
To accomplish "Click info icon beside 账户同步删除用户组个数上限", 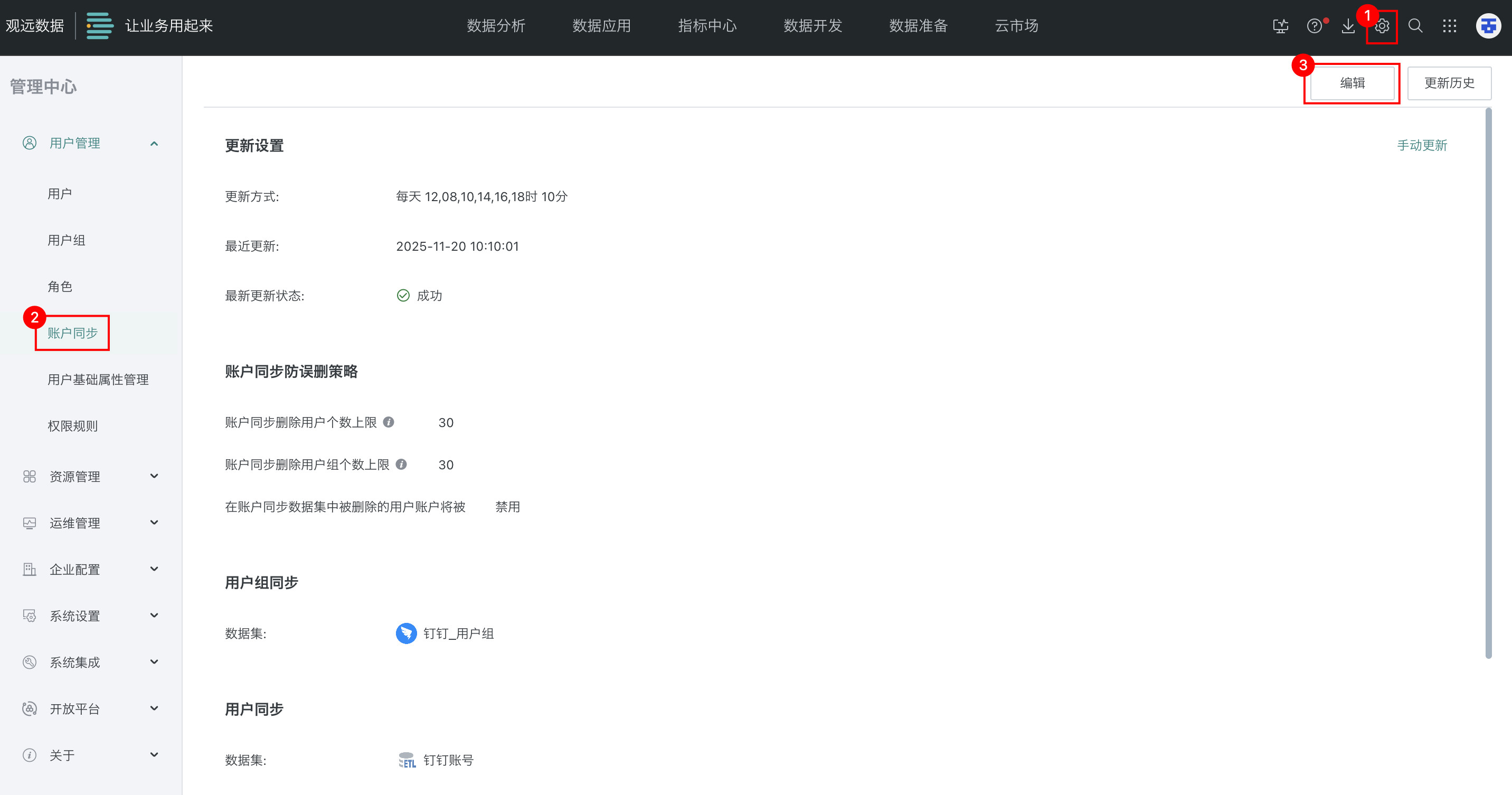I will click(401, 464).
